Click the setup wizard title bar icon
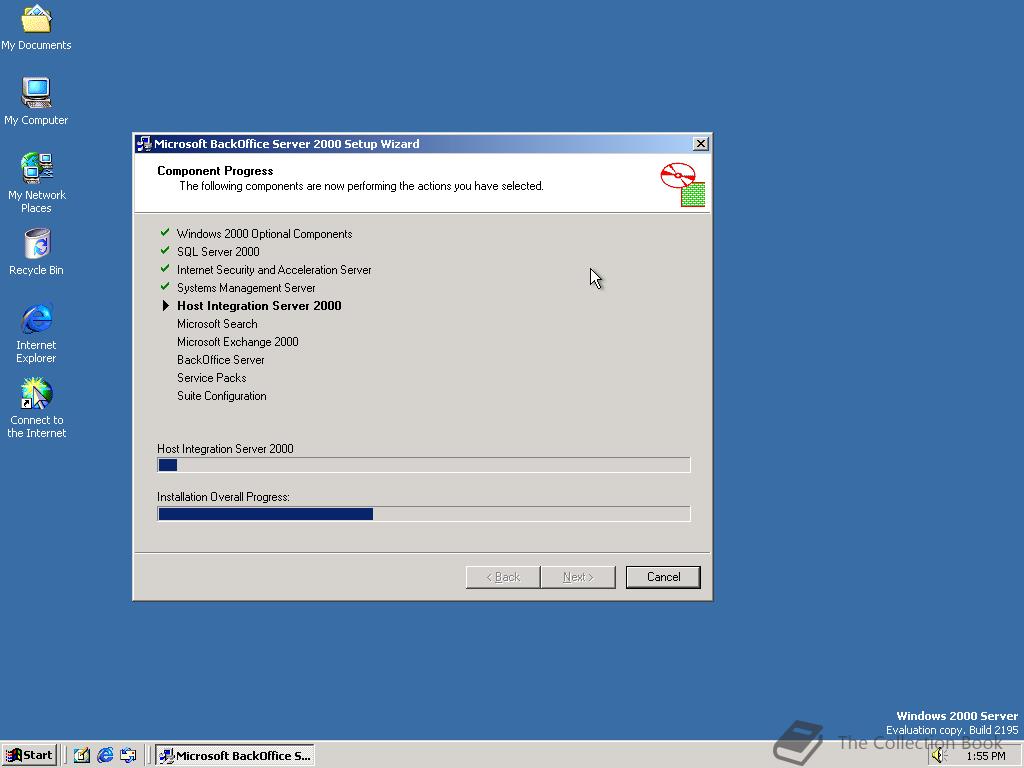The width and height of the screenshot is (1024, 768). 144,144
